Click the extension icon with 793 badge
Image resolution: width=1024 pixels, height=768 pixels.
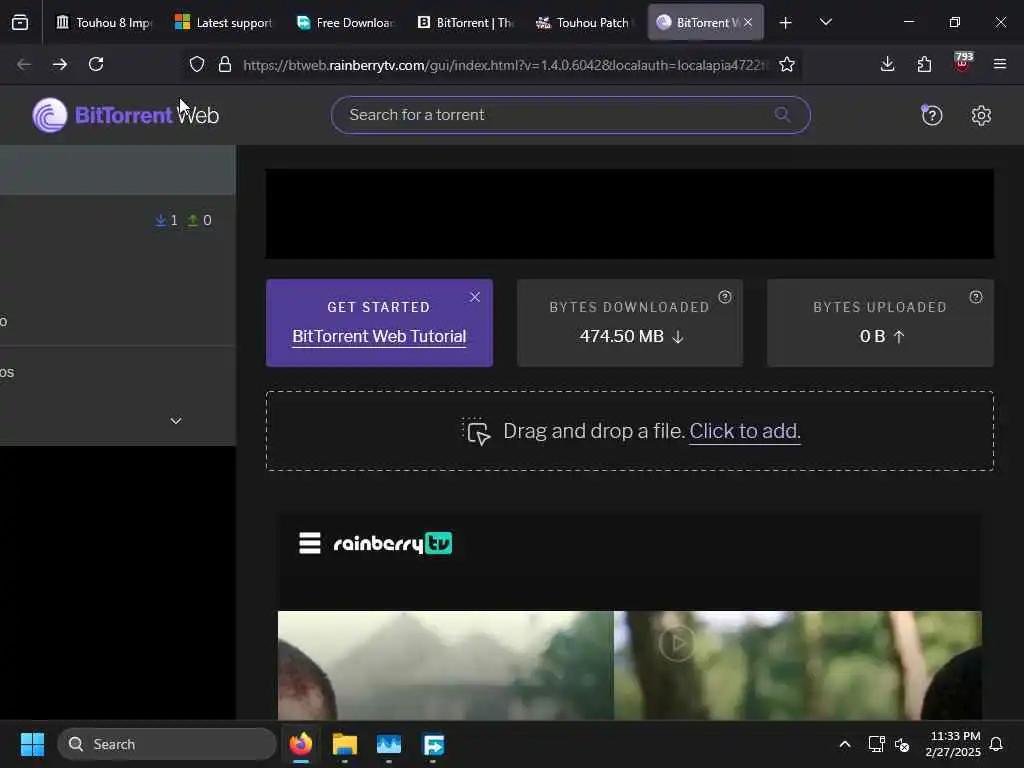pos(962,63)
